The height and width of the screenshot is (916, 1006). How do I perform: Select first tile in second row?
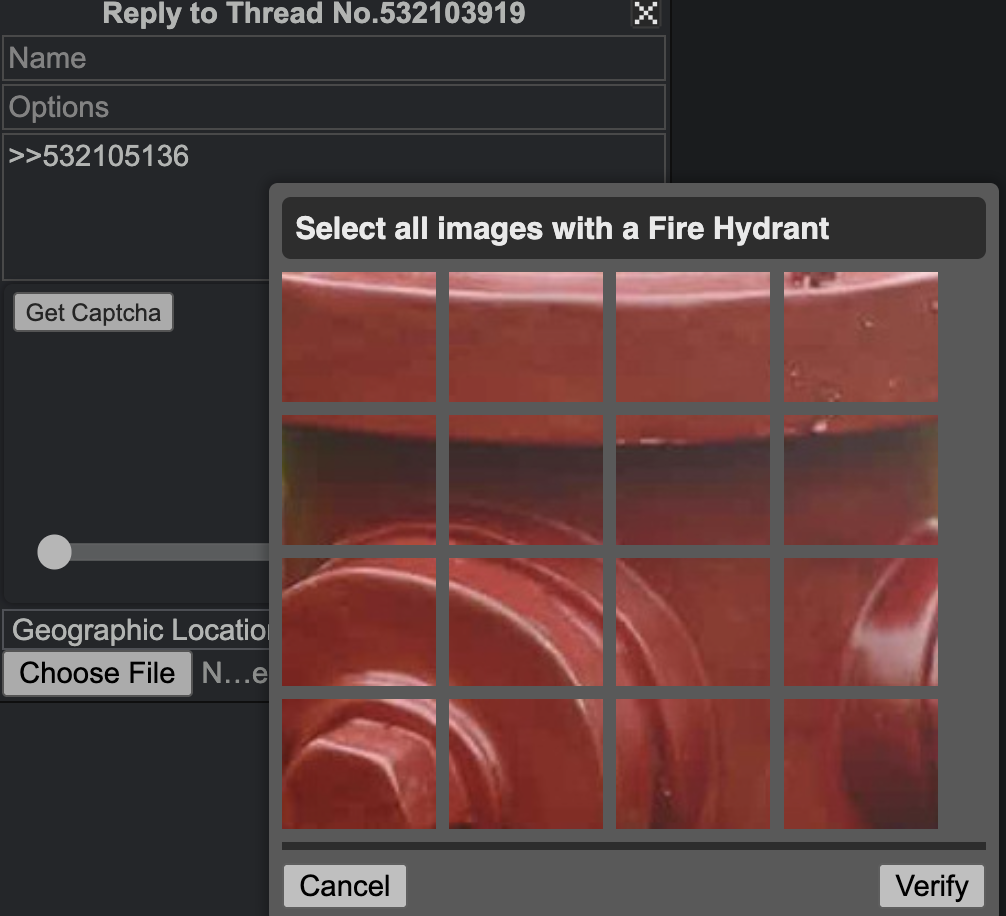click(359, 480)
